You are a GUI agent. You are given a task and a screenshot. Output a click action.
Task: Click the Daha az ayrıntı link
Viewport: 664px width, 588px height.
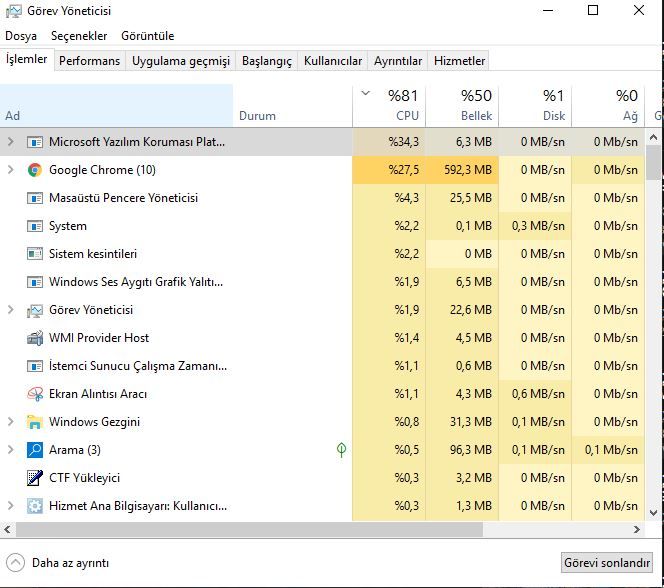point(70,563)
